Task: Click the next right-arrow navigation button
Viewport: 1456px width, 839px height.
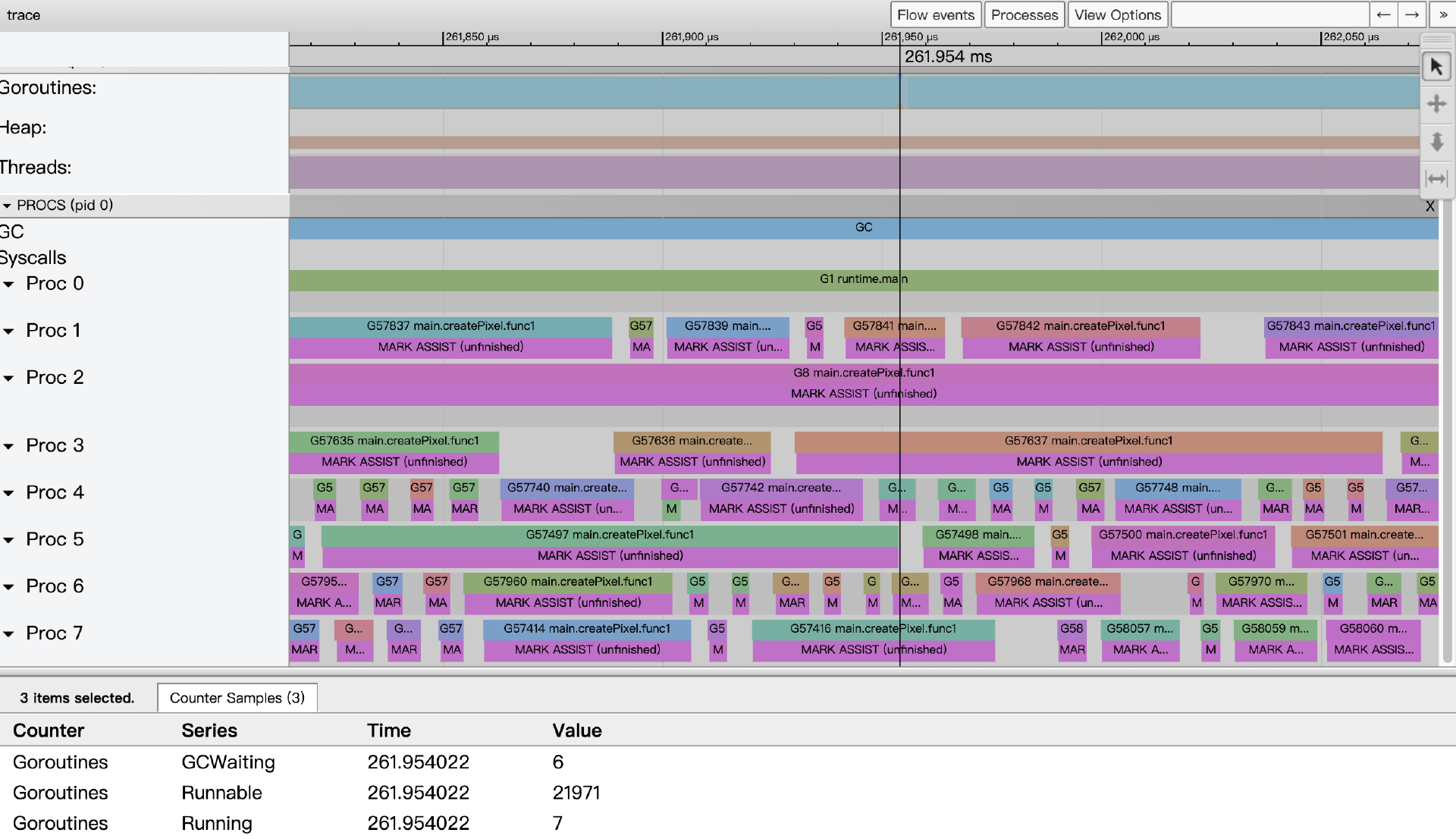Action: [1412, 14]
